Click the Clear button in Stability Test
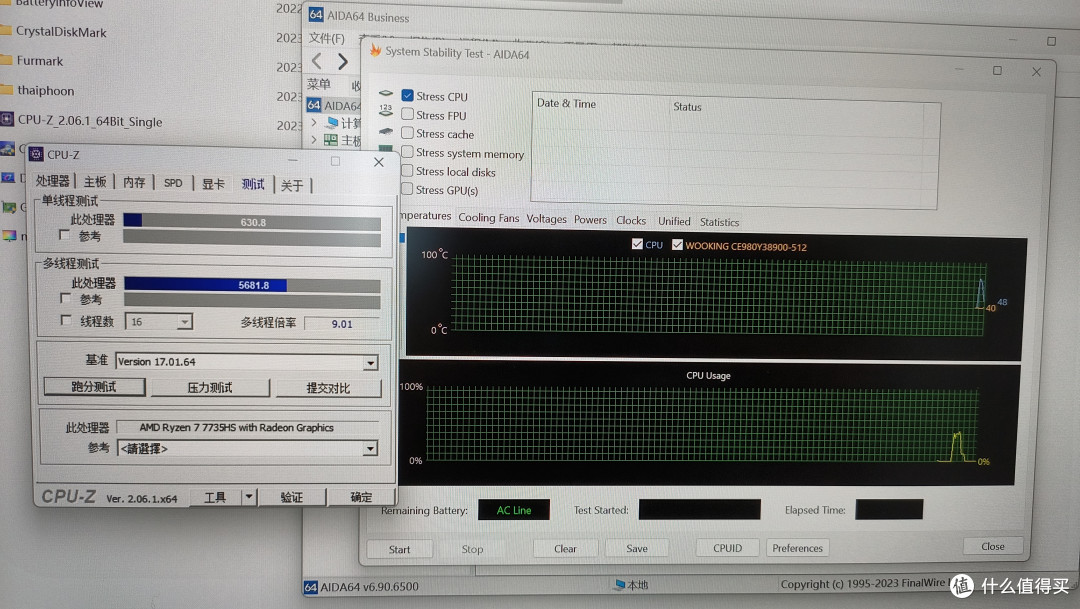This screenshot has height=609, width=1080. (565, 548)
